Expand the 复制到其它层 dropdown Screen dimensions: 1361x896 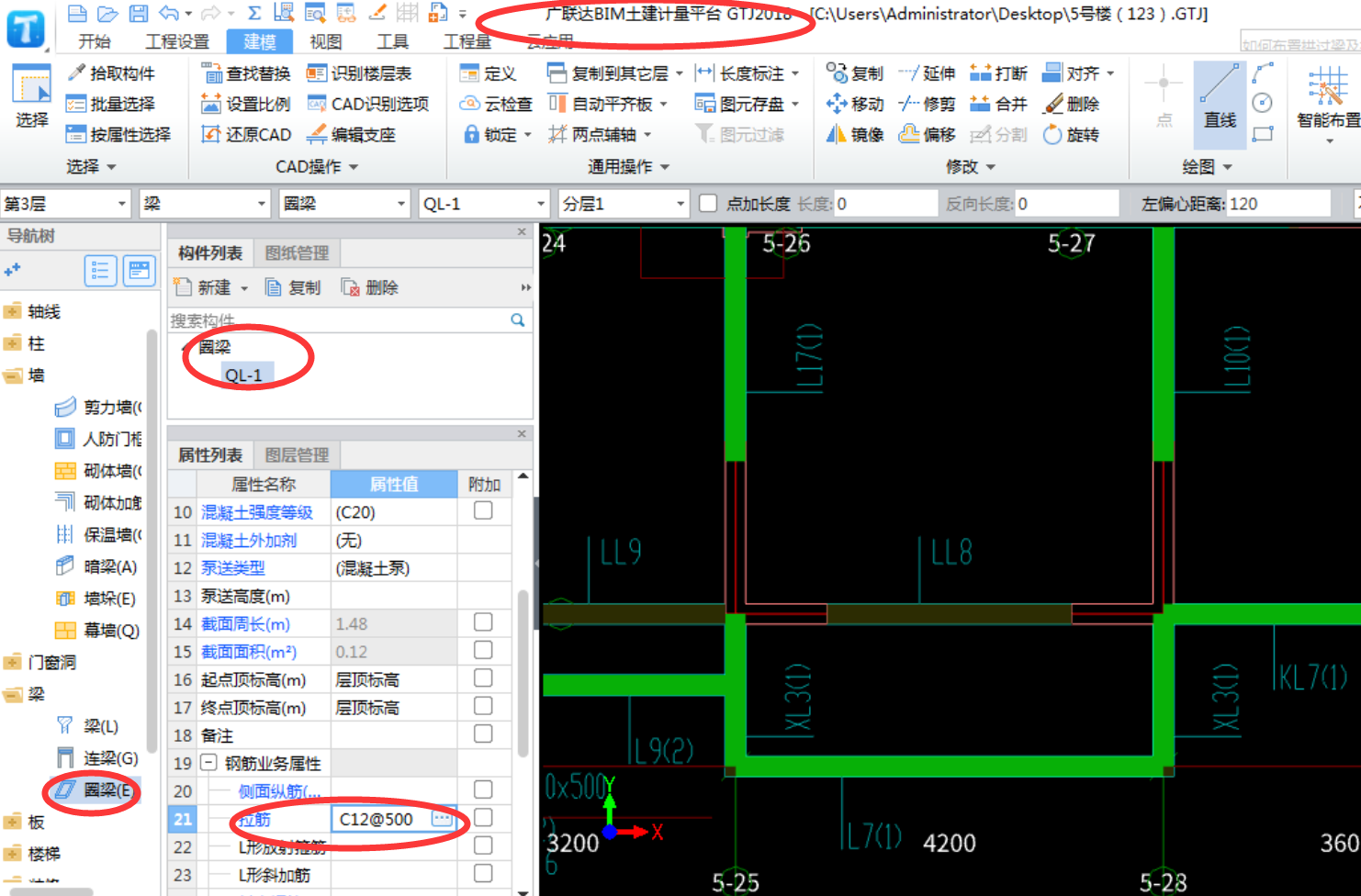[x=680, y=73]
